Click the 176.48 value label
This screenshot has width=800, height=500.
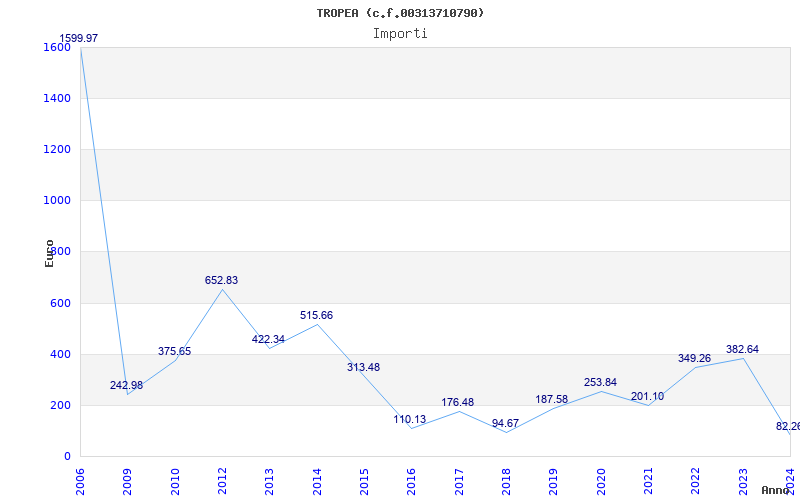(458, 403)
